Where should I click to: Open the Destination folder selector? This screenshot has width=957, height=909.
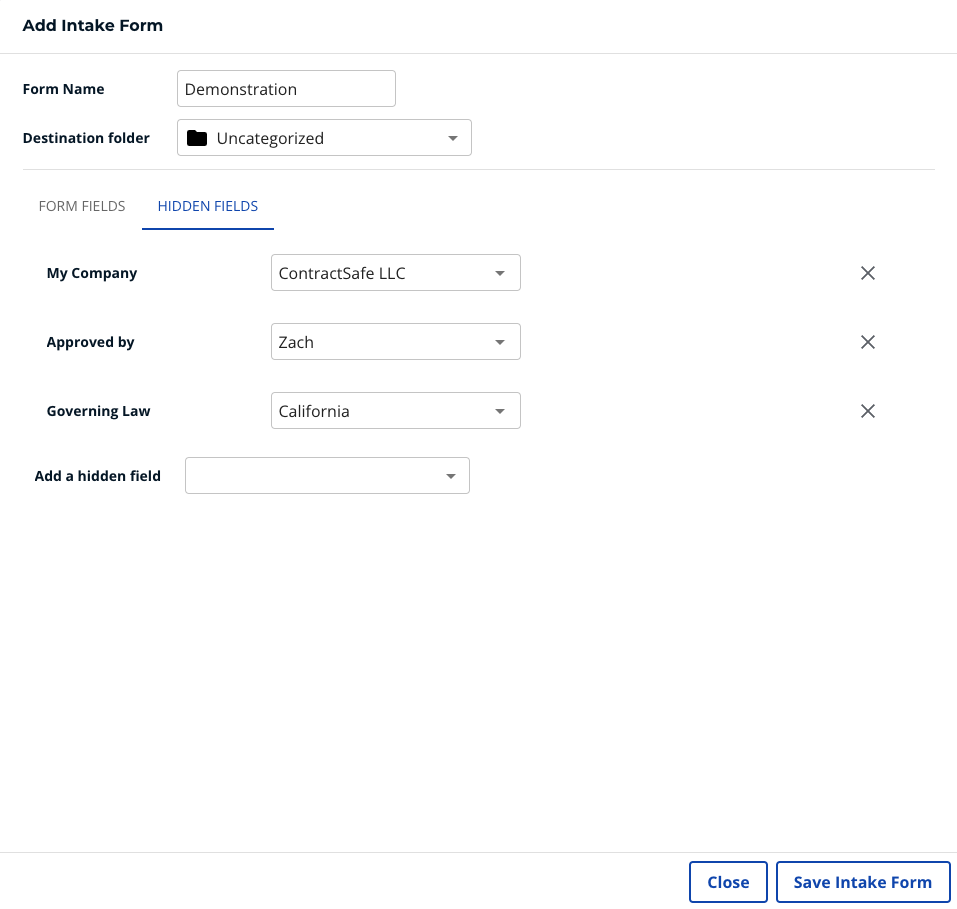coord(324,137)
